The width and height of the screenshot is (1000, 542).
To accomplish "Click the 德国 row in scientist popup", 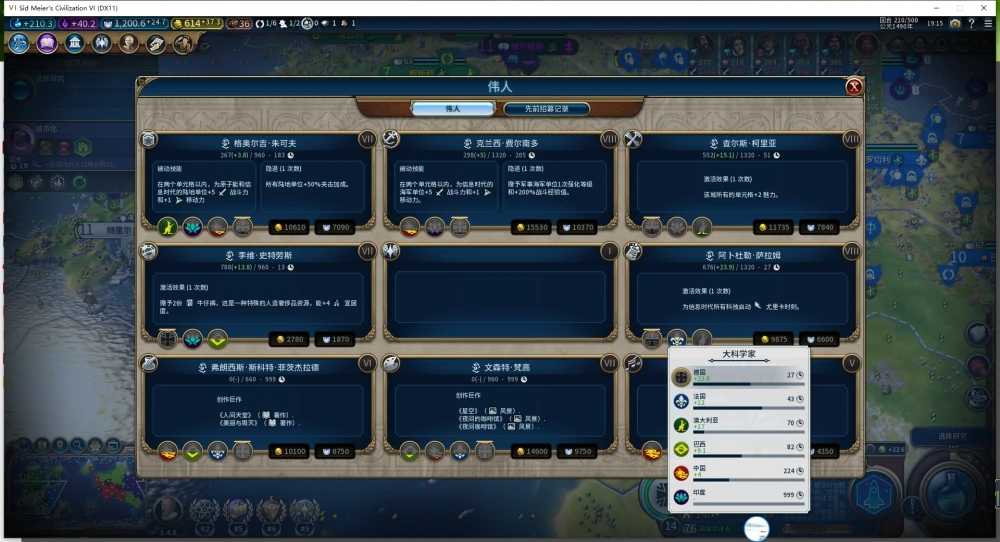I will click(739, 377).
